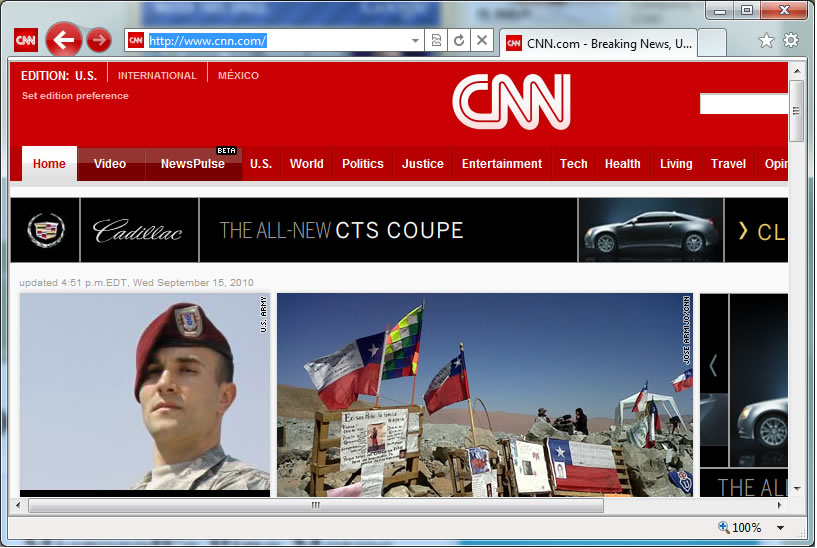The height and width of the screenshot is (548, 817).
Task: Click the INTERNATIONAL edition link
Action: pos(157,76)
